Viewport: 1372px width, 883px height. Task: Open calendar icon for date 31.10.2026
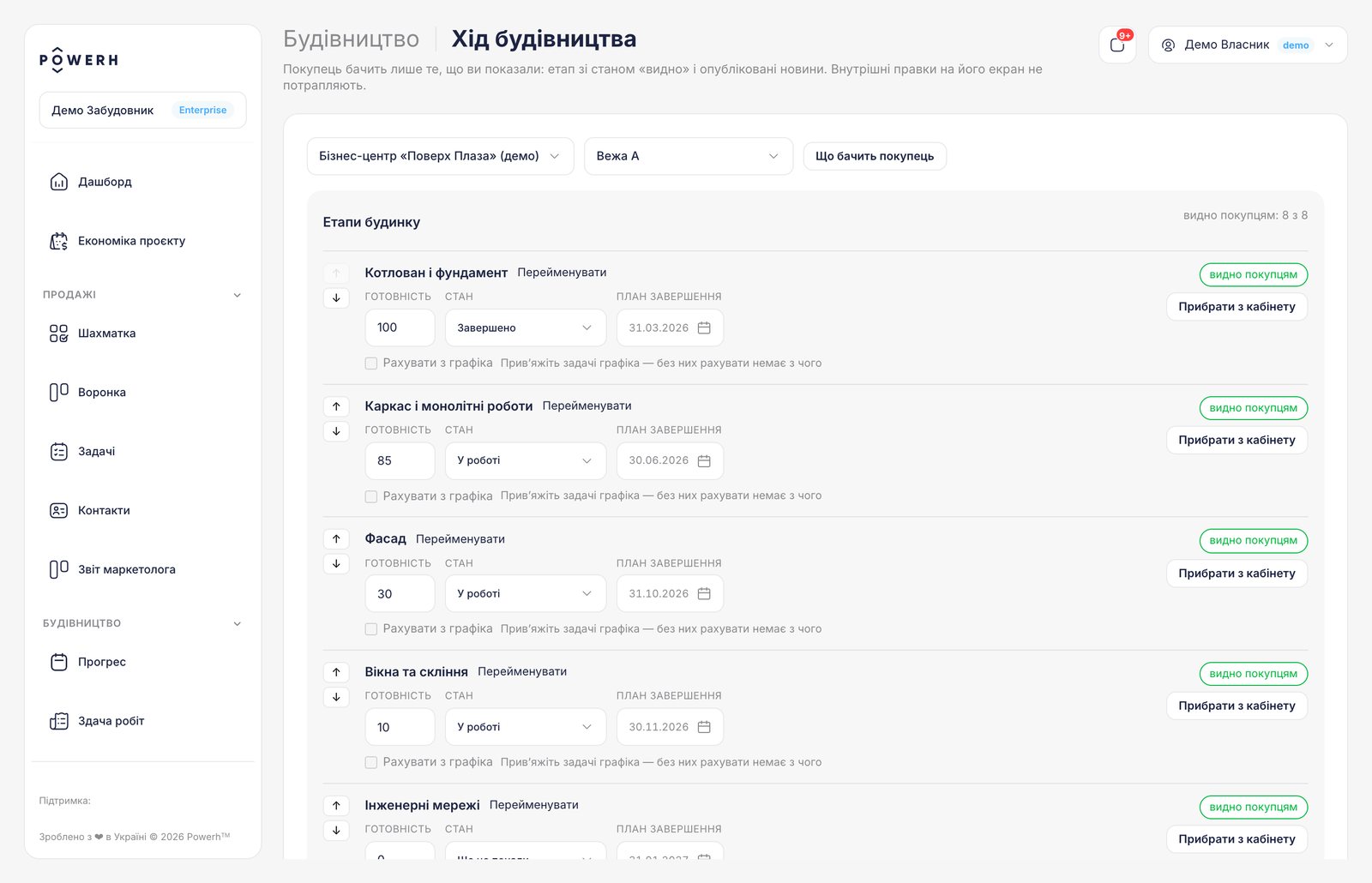(x=704, y=593)
